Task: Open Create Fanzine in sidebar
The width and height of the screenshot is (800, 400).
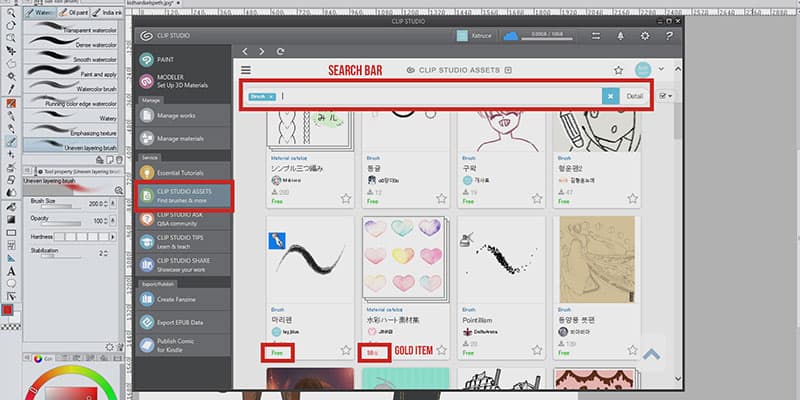Action: [184, 299]
